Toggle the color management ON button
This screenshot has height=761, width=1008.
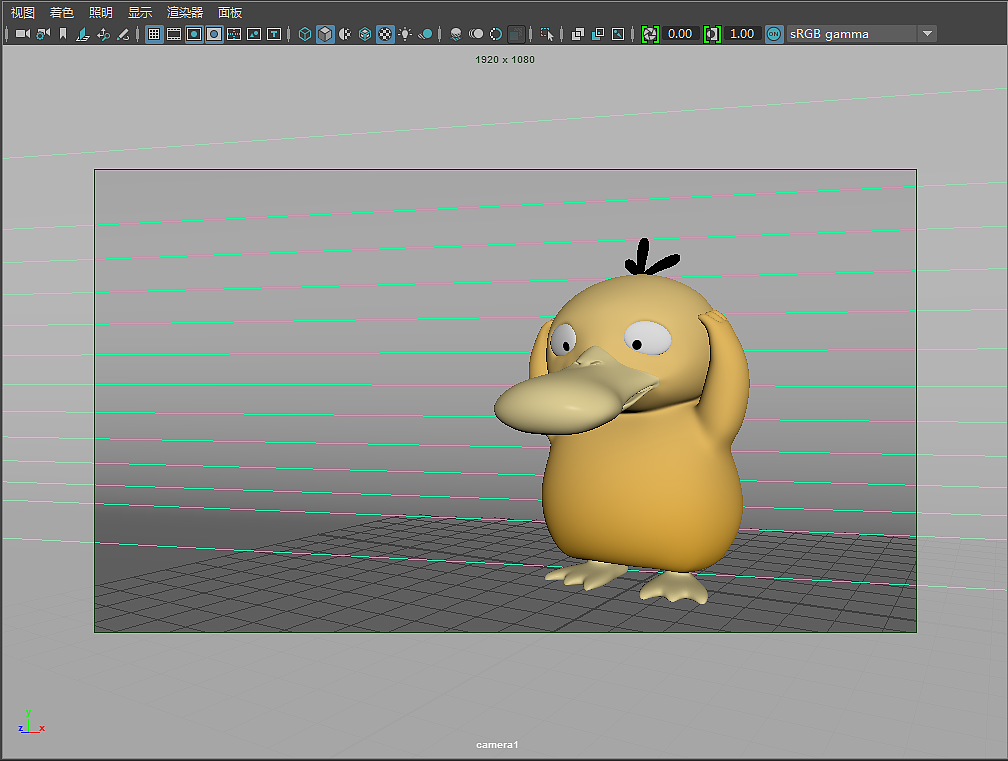click(x=774, y=34)
